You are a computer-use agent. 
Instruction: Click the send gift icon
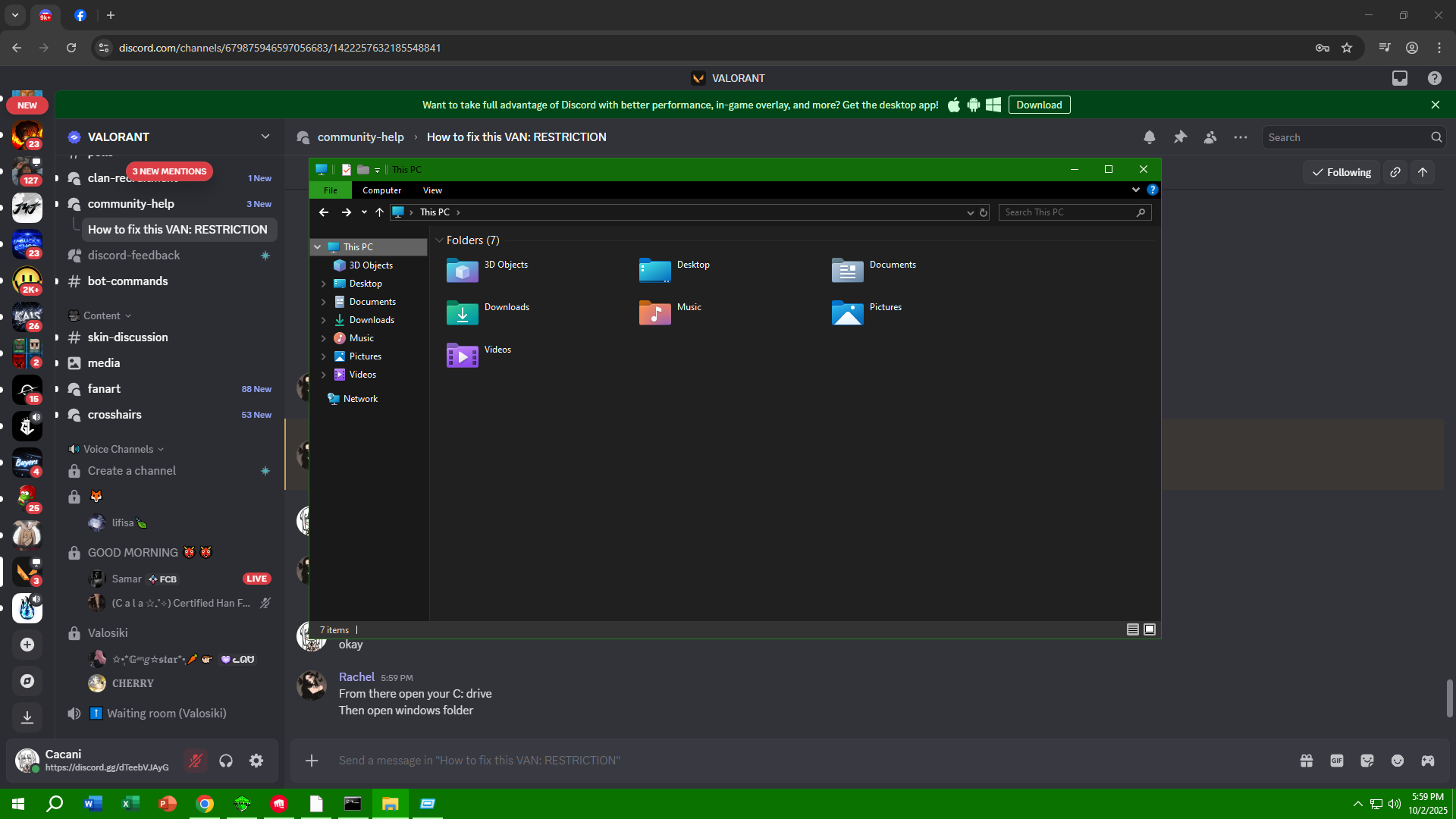1307,761
